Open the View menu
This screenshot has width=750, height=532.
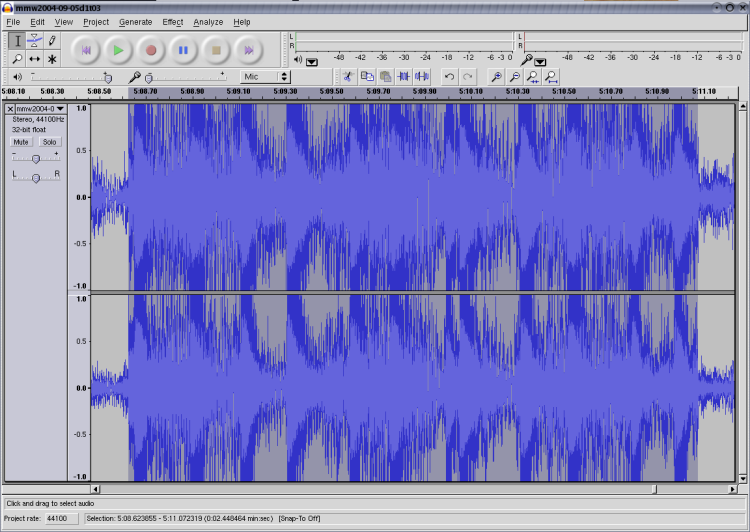tap(64, 22)
